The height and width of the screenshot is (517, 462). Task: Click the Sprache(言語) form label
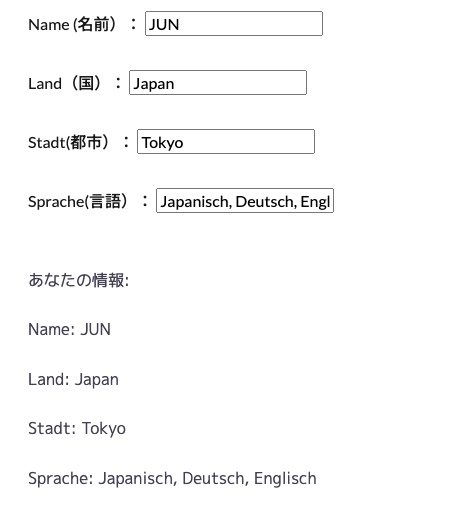coord(78,201)
